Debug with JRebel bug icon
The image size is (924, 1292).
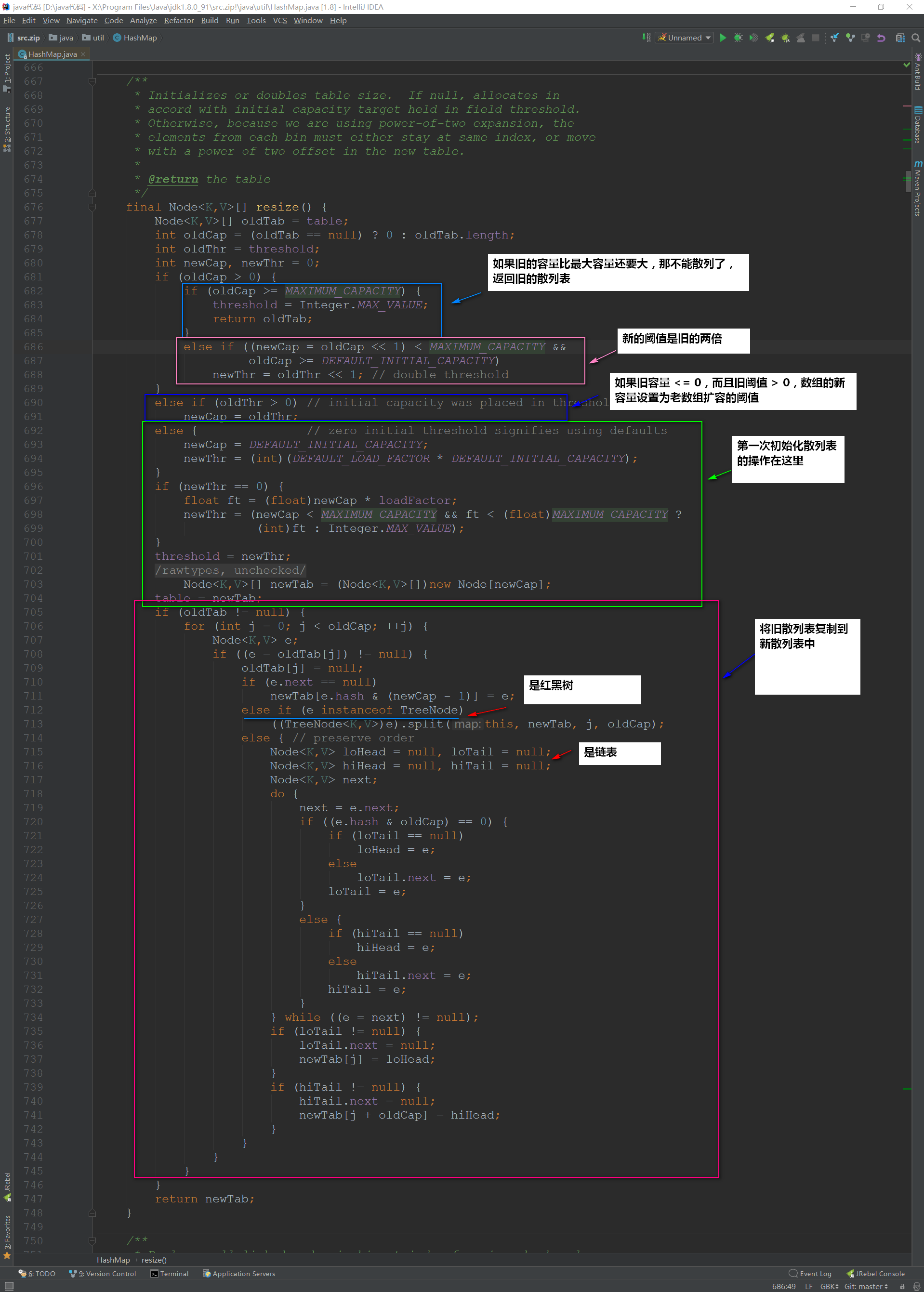coord(785,38)
